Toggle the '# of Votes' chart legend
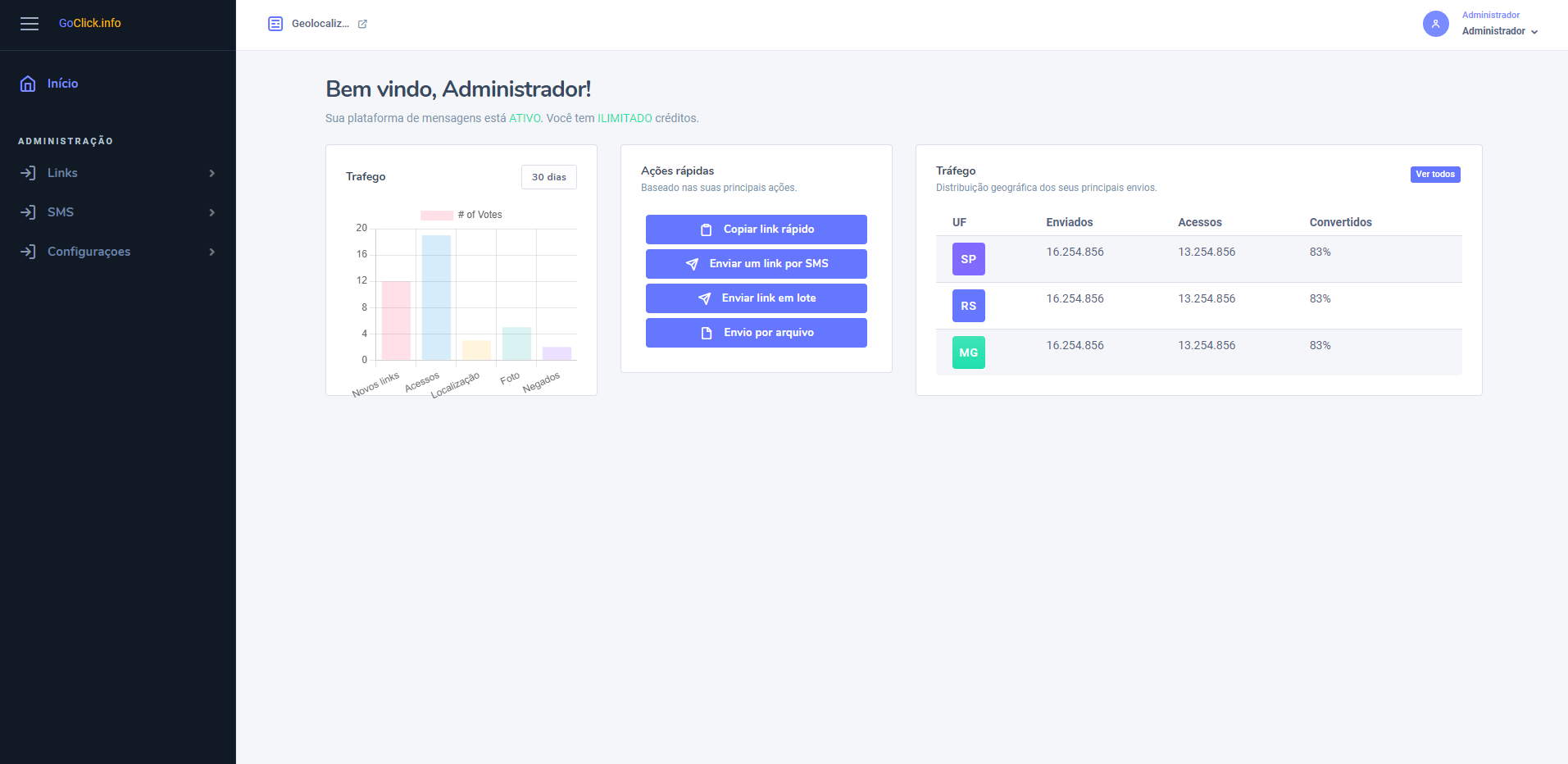This screenshot has width=1568, height=764. click(x=461, y=215)
